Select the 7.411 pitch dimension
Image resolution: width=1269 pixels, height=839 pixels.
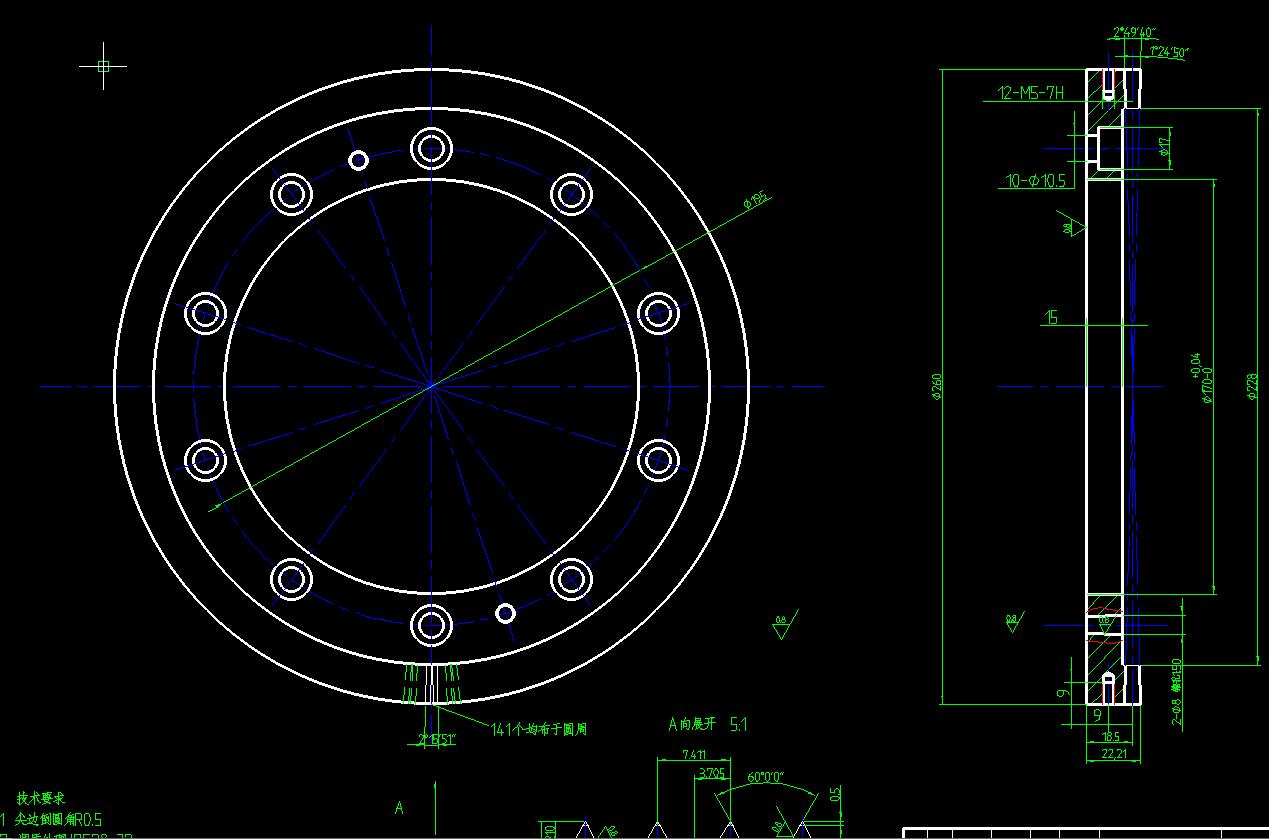click(694, 754)
